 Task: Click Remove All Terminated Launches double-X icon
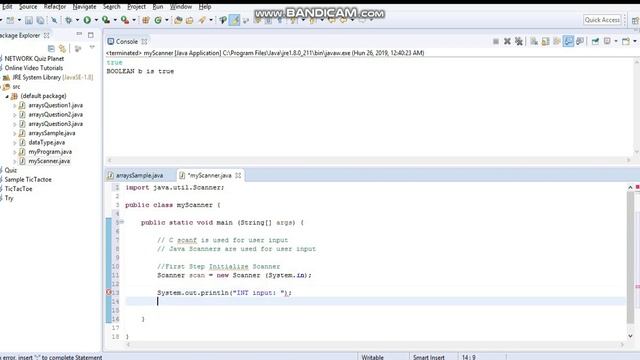(519, 41)
